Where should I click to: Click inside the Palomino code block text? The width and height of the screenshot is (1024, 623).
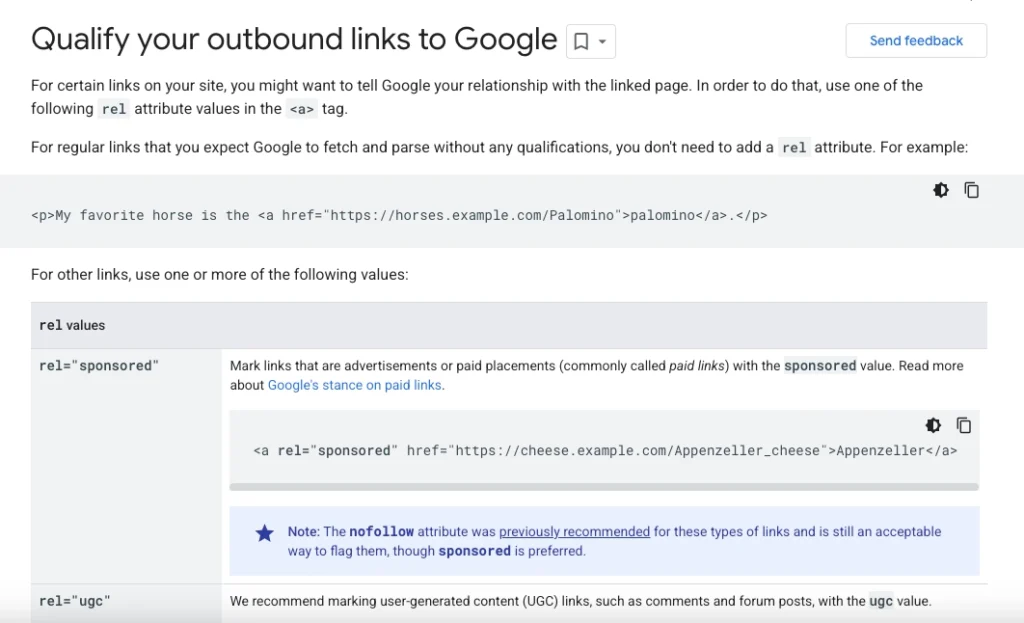point(399,215)
